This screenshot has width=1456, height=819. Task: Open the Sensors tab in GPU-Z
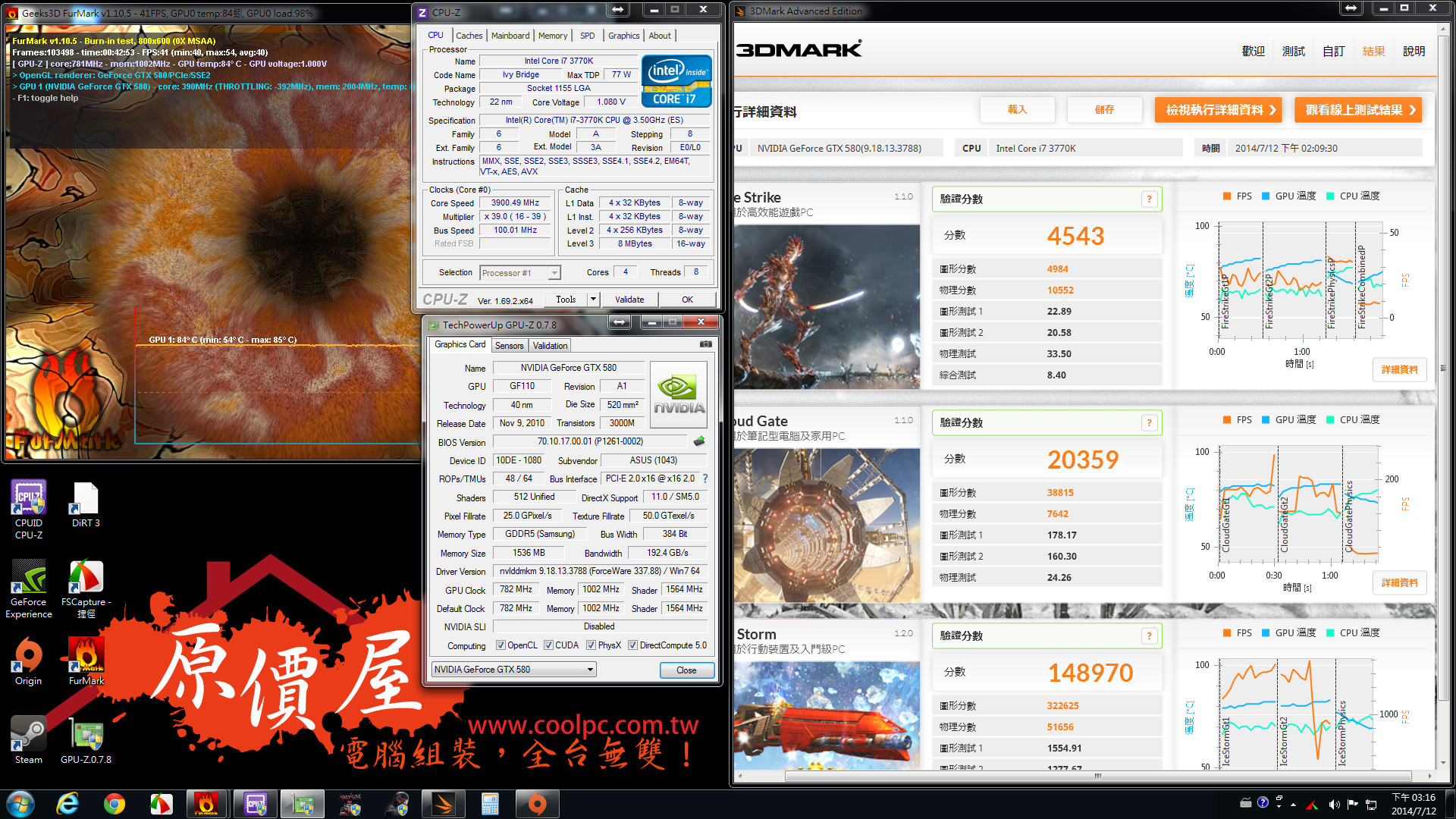pyautogui.click(x=510, y=346)
